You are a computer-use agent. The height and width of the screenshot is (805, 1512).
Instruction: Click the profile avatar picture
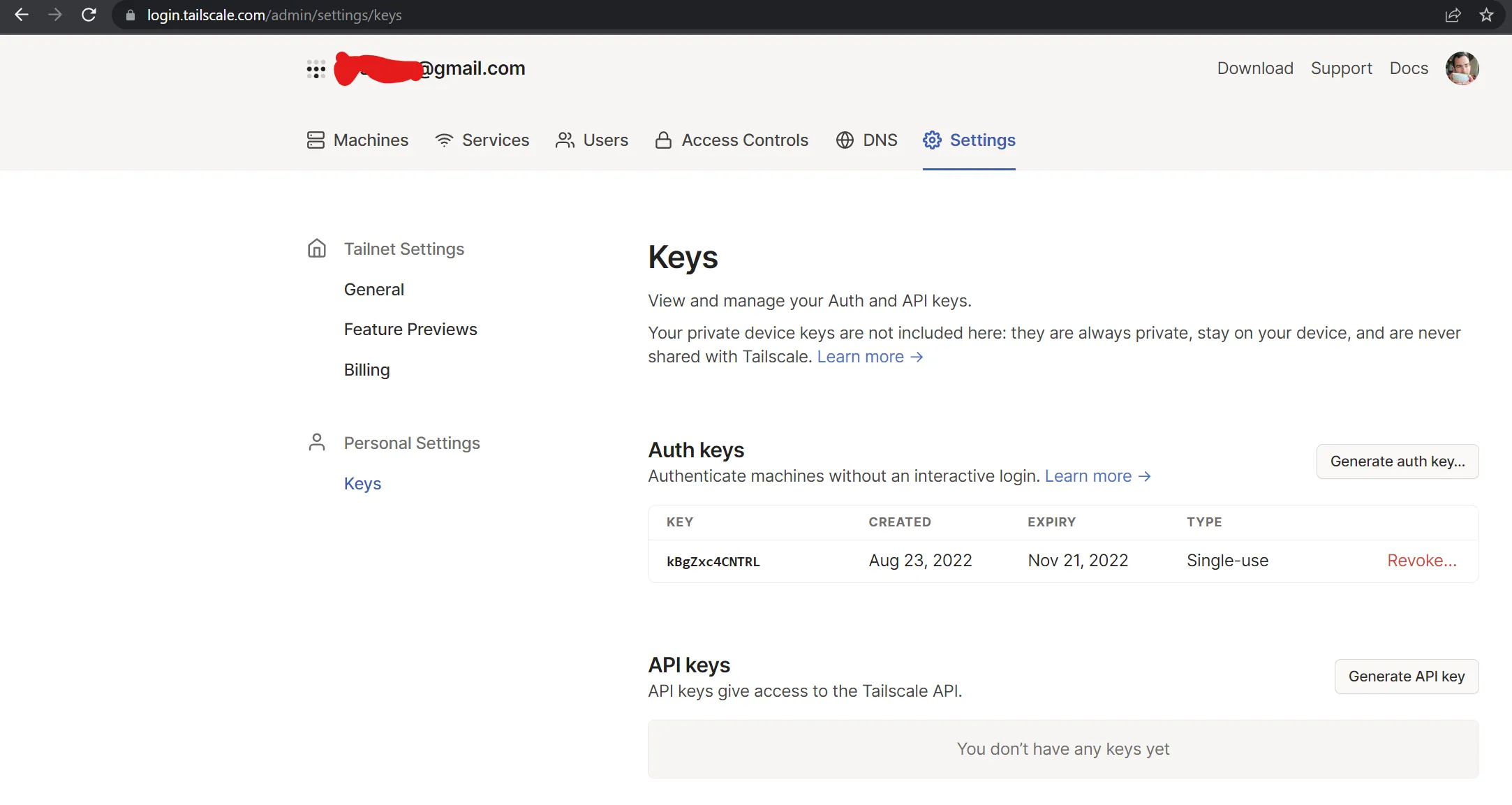[1462, 68]
